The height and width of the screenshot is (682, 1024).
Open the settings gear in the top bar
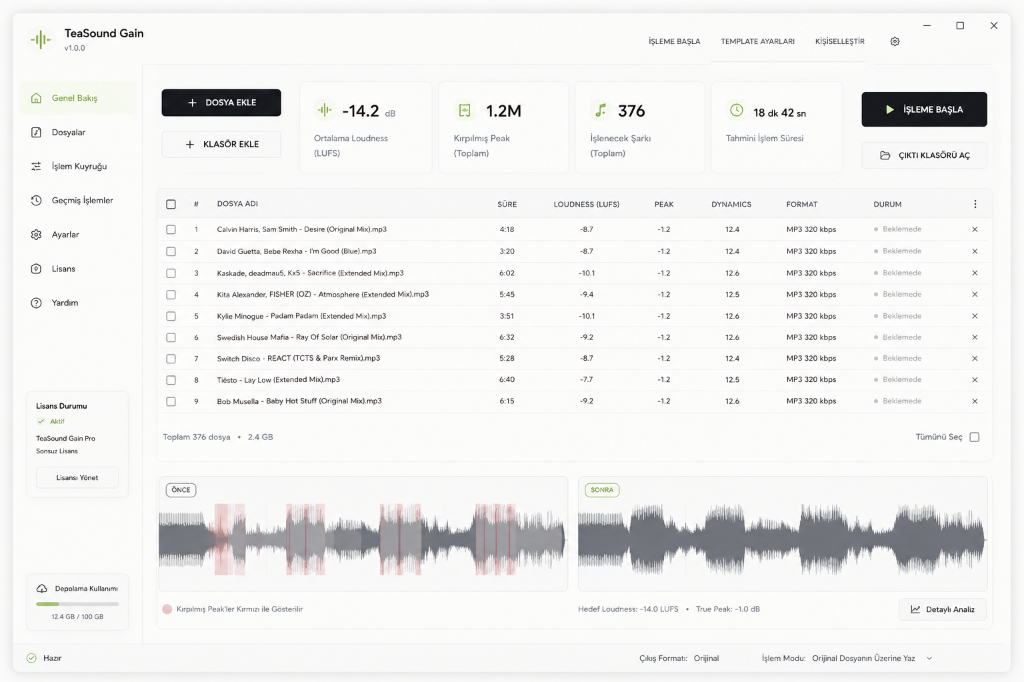[x=895, y=41]
